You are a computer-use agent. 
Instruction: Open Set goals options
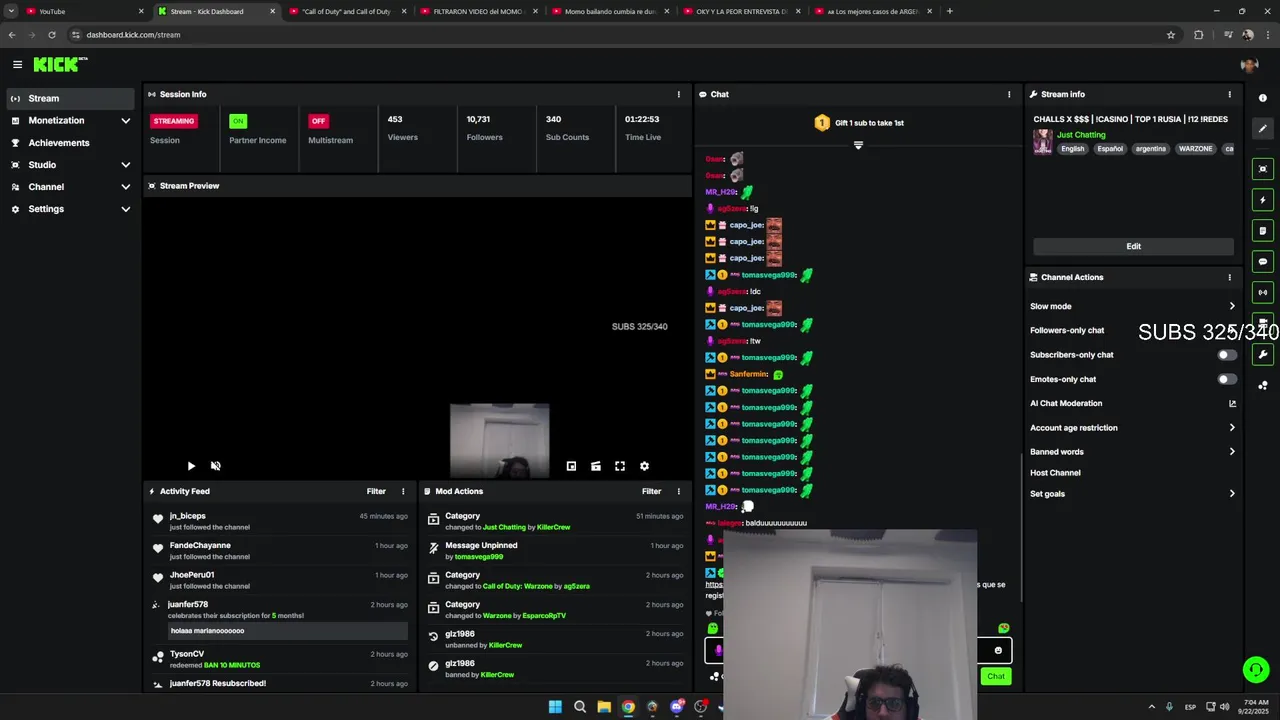point(1133,494)
